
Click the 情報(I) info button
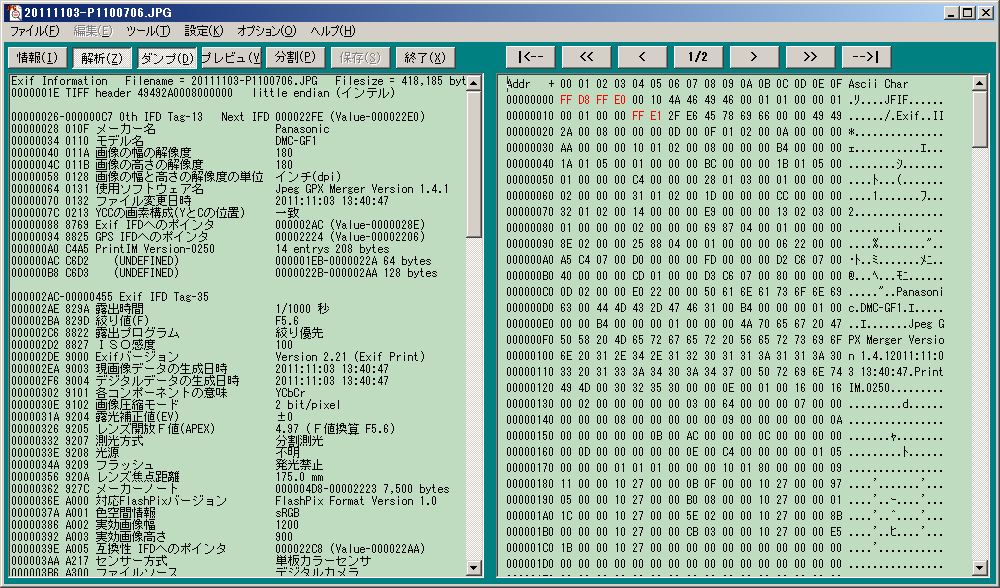coord(37,57)
